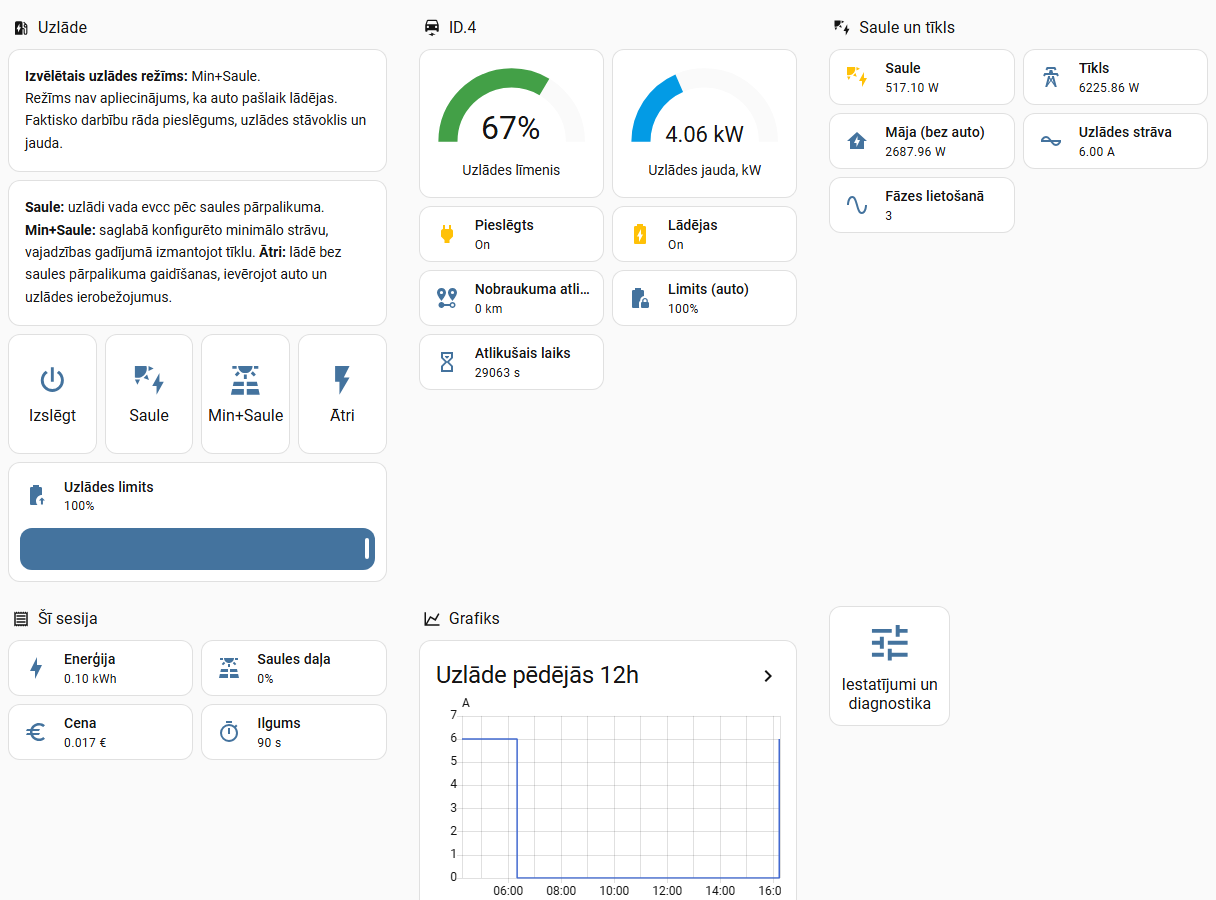Open the 67% Uzlādes līmenis gauge
1216x900 pixels.
[x=511, y=124]
